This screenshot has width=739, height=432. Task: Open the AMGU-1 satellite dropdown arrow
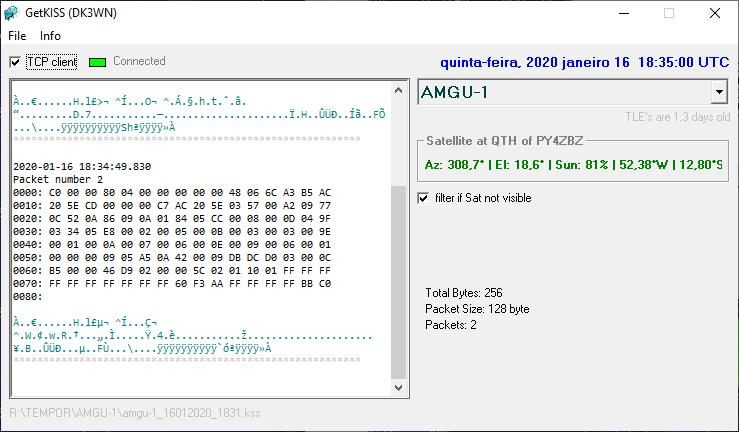pos(719,92)
